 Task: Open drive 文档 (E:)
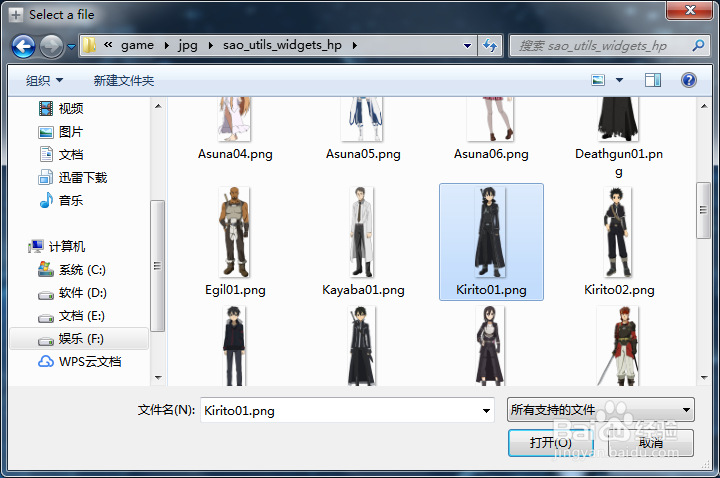72,316
